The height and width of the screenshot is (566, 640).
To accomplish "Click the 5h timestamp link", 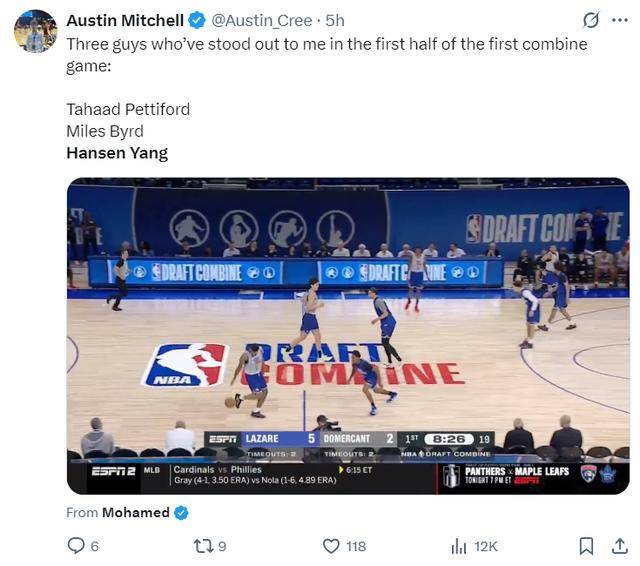I will click(x=335, y=20).
